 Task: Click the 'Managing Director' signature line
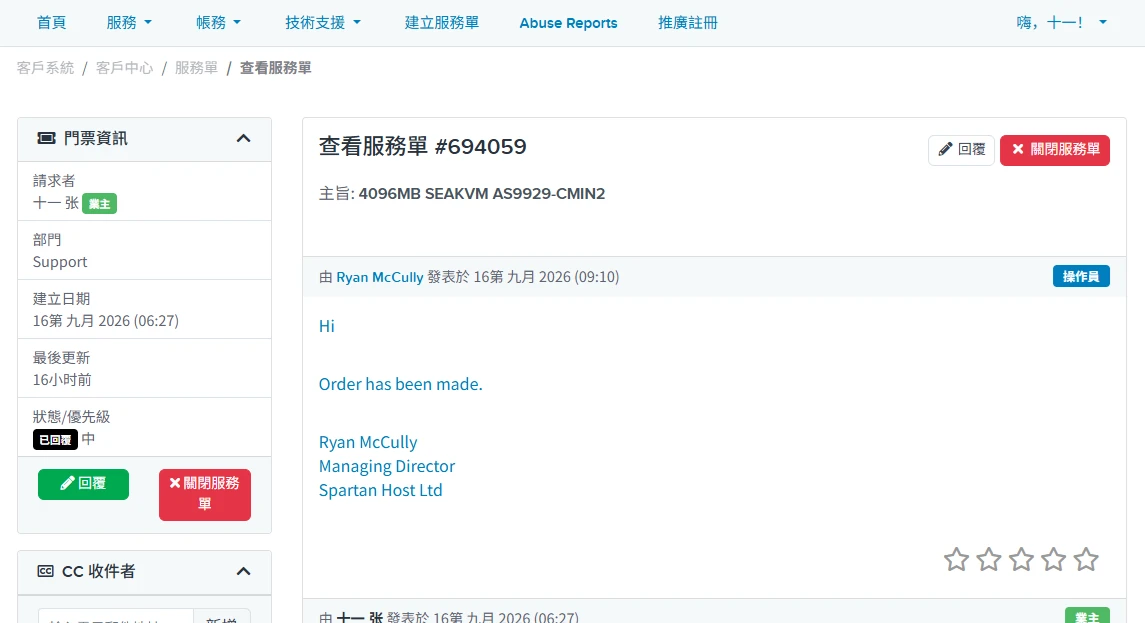point(386,466)
